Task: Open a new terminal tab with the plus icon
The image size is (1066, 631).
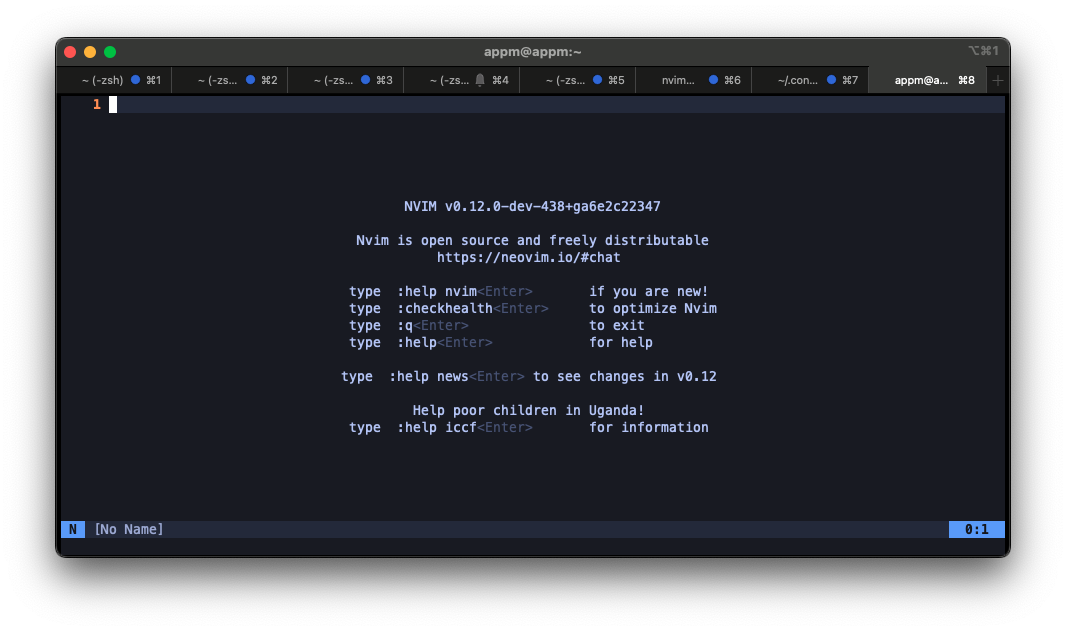Action: point(996,79)
